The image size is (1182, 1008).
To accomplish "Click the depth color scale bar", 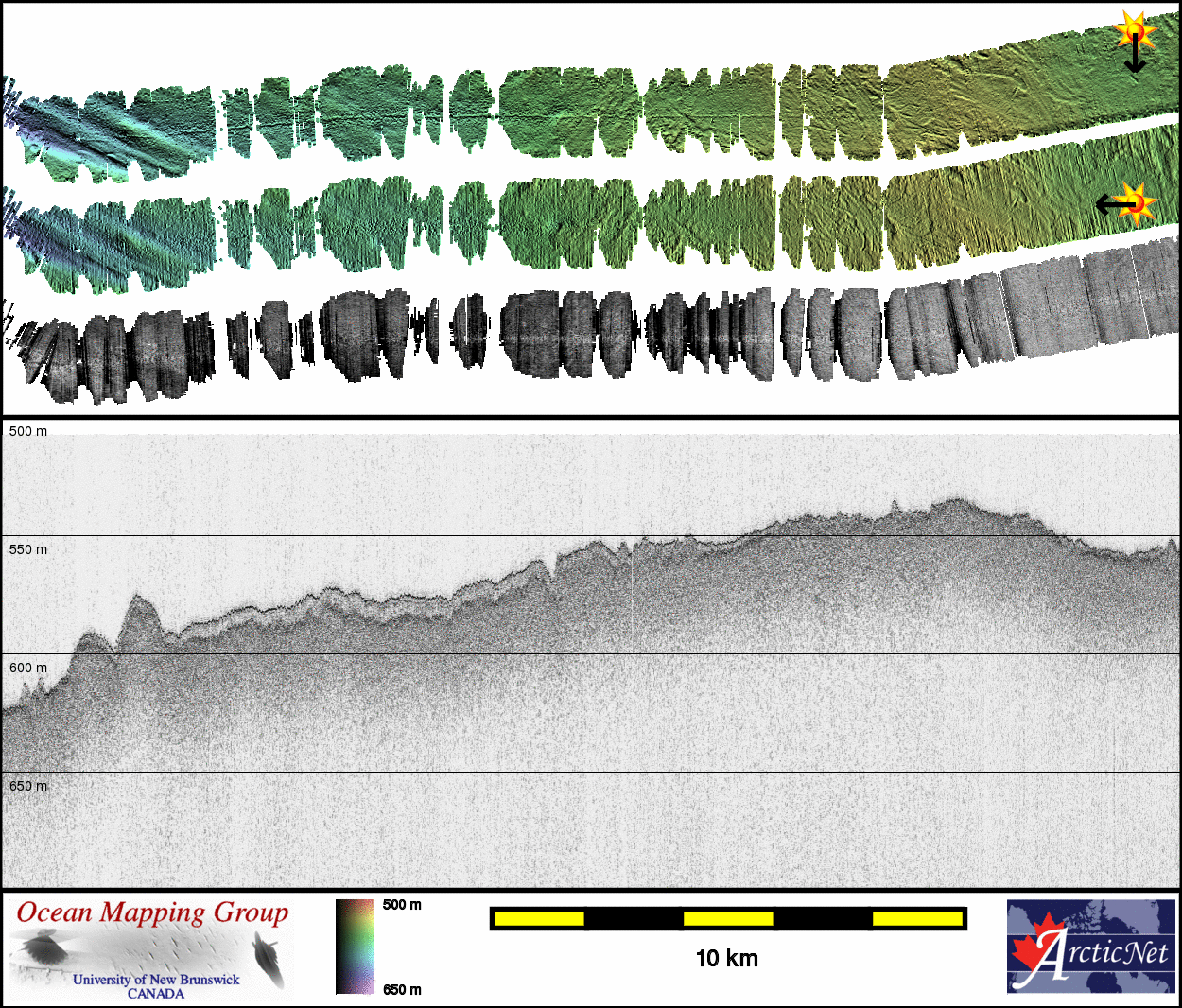I will click(355, 947).
